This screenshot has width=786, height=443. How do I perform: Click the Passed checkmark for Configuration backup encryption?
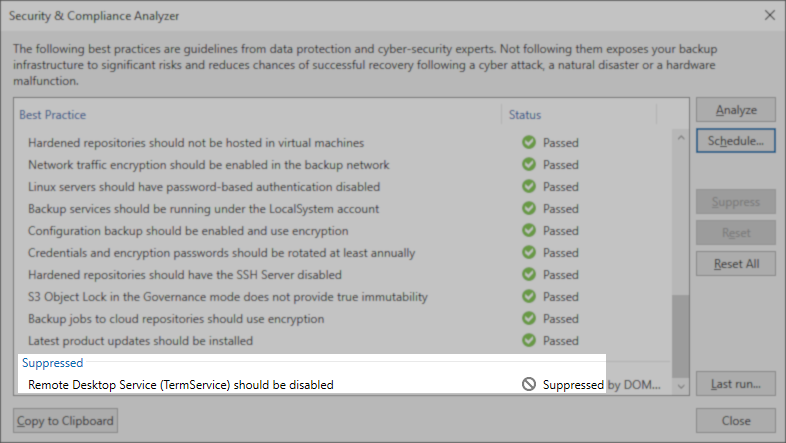529,231
